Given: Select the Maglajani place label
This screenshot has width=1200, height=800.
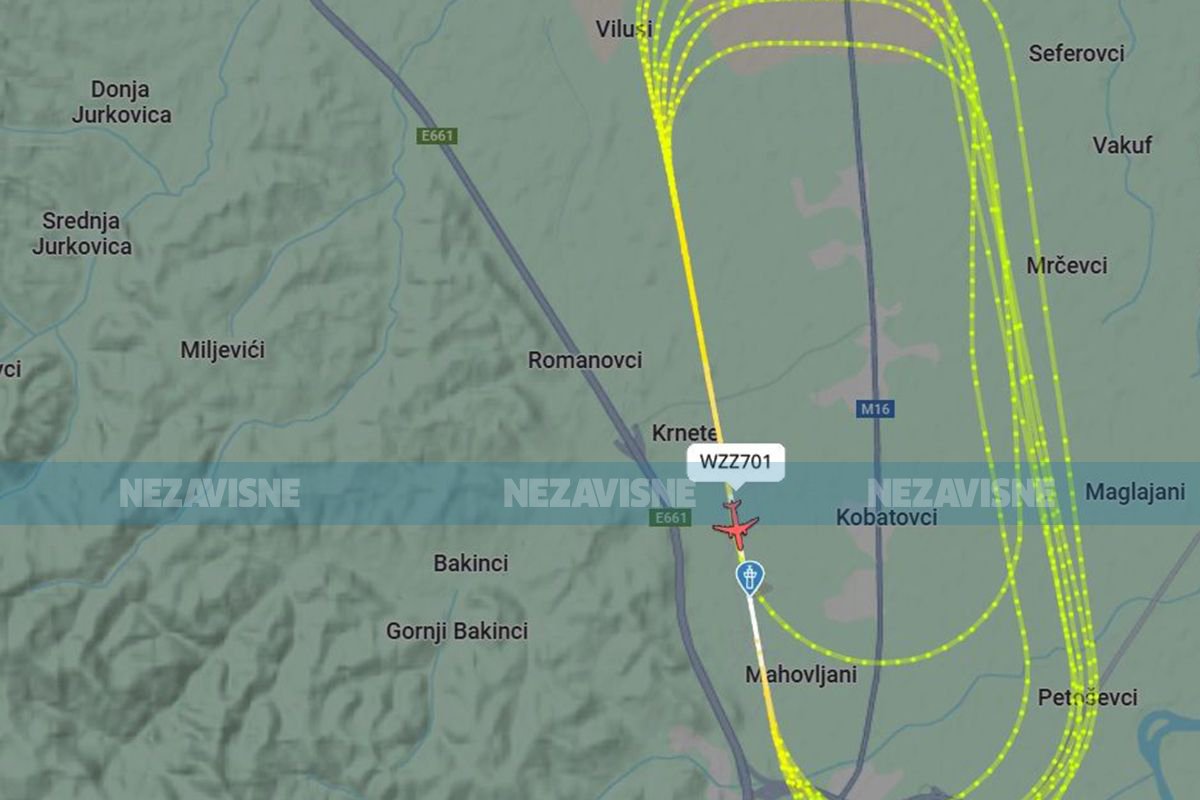Looking at the screenshot, I should (x=1135, y=493).
